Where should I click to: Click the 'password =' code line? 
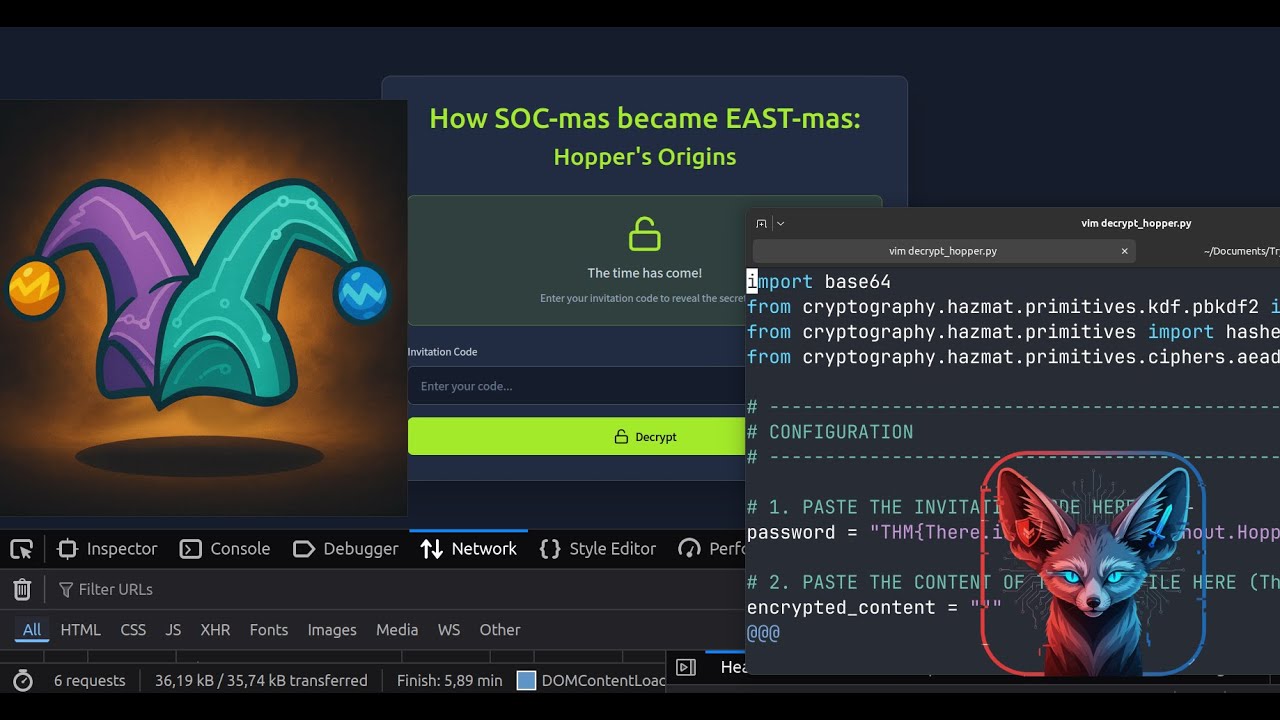[x=1013, y=532]
